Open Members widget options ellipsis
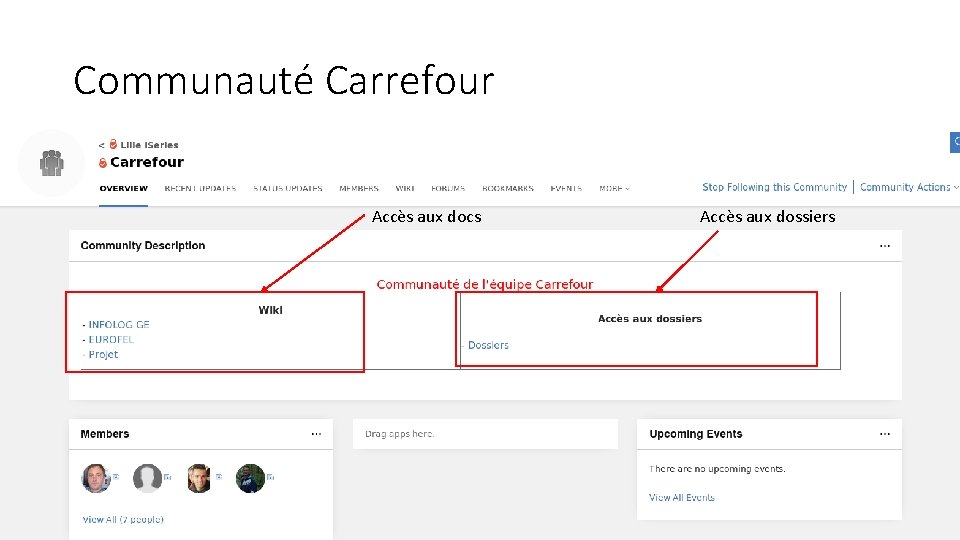The width and height of the screenshot is (960, 540). tap(316, 434)
